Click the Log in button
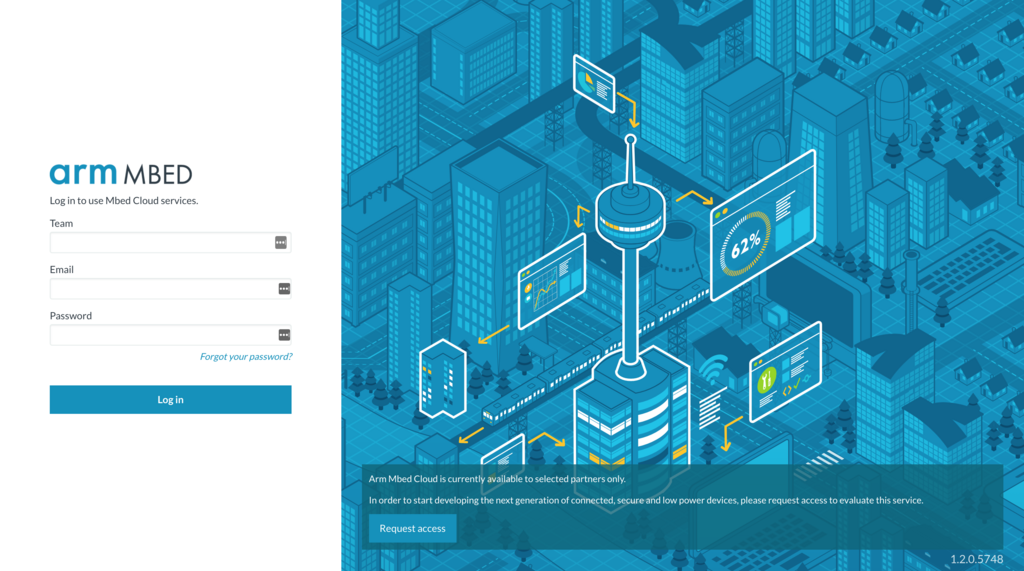 170,399
